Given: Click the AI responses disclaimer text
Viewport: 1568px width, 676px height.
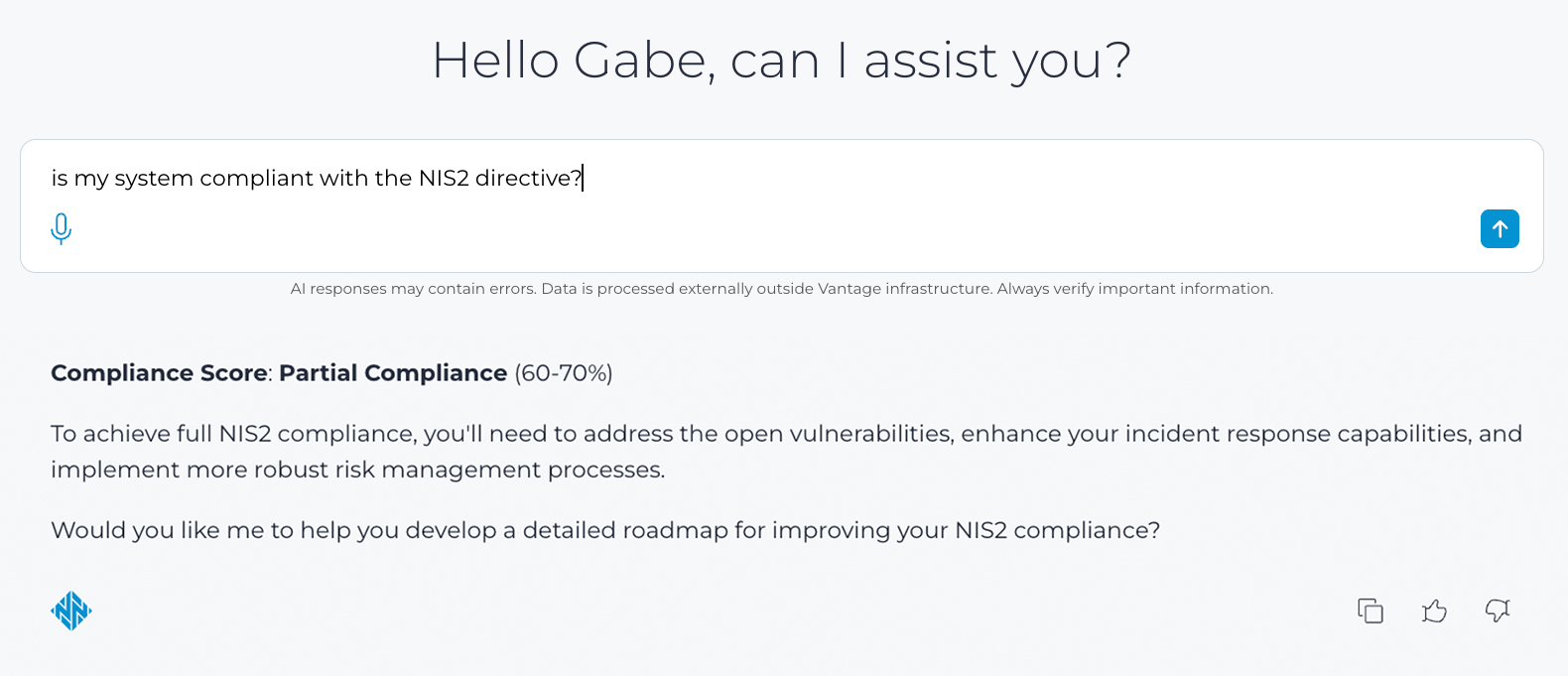Looking at the screenshot, I should (x=781, y=289).
